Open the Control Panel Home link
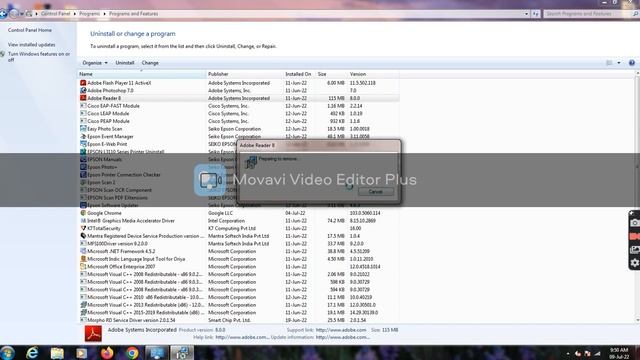This screenshot has height=360, width=640. [30, 30]
